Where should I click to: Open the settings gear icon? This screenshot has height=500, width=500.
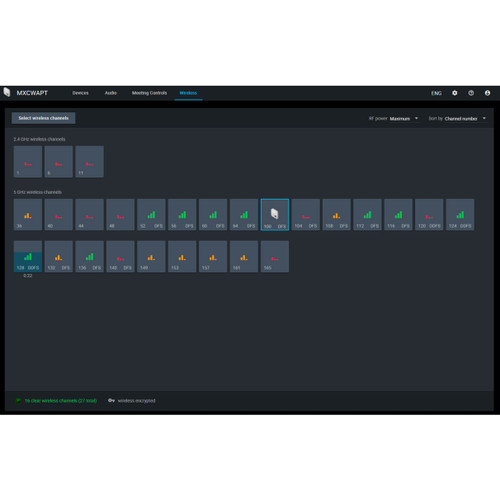pyautogui.click(x=455, y=93)
